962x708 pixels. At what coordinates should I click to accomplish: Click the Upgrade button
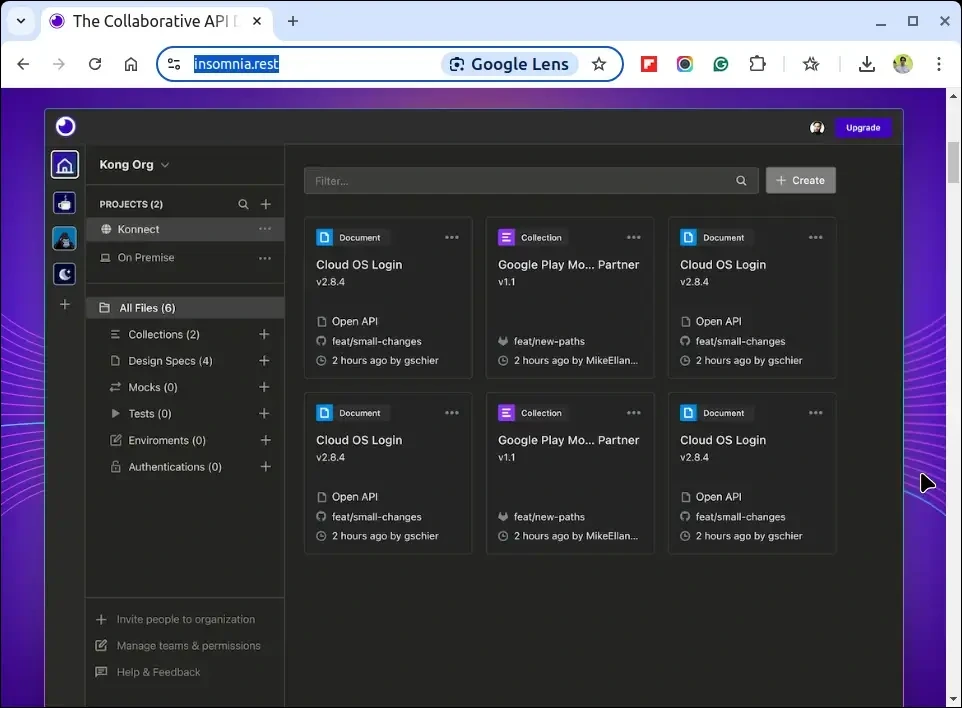[863, 128]
